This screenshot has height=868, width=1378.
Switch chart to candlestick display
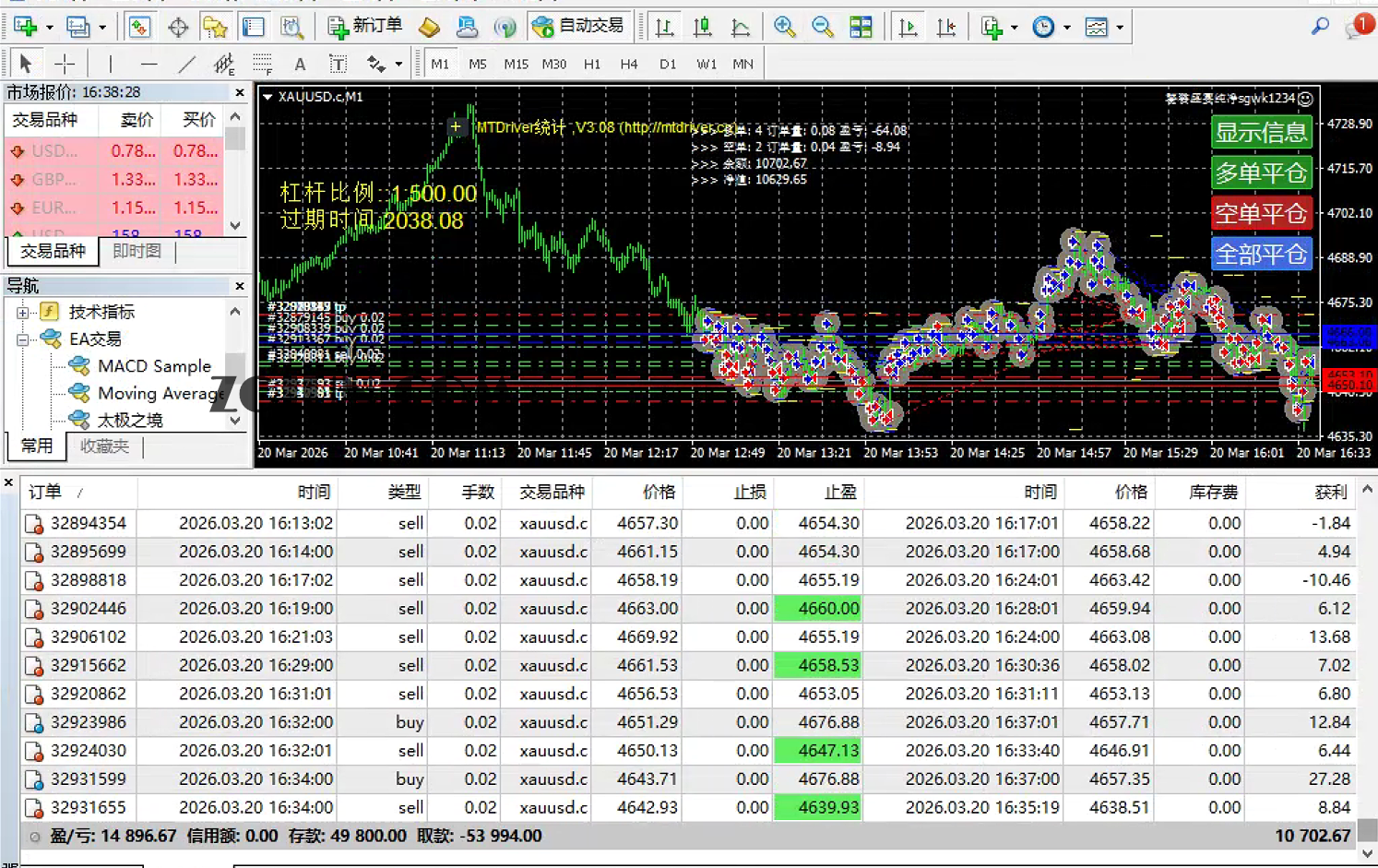pyautogui.click(x=702, y=28)
